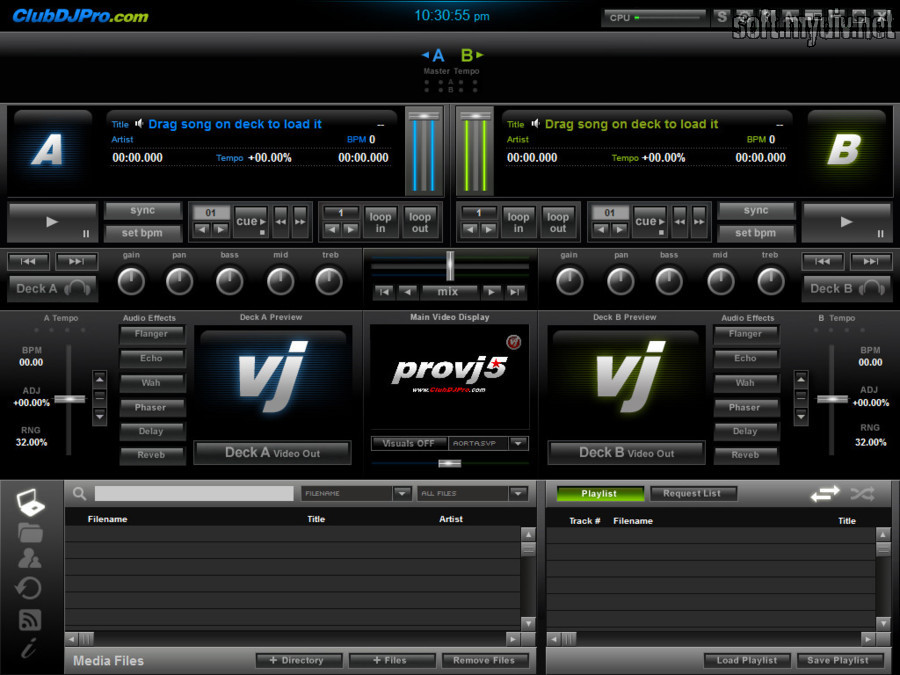Click the rewind button on Deck A

click(x=281, y=222)
